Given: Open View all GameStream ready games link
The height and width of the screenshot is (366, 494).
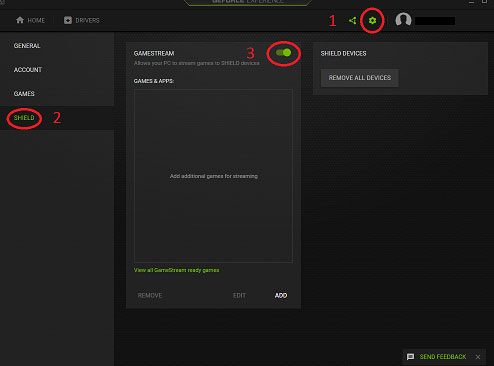Looking at the screenshot, I should click(176, 270).
